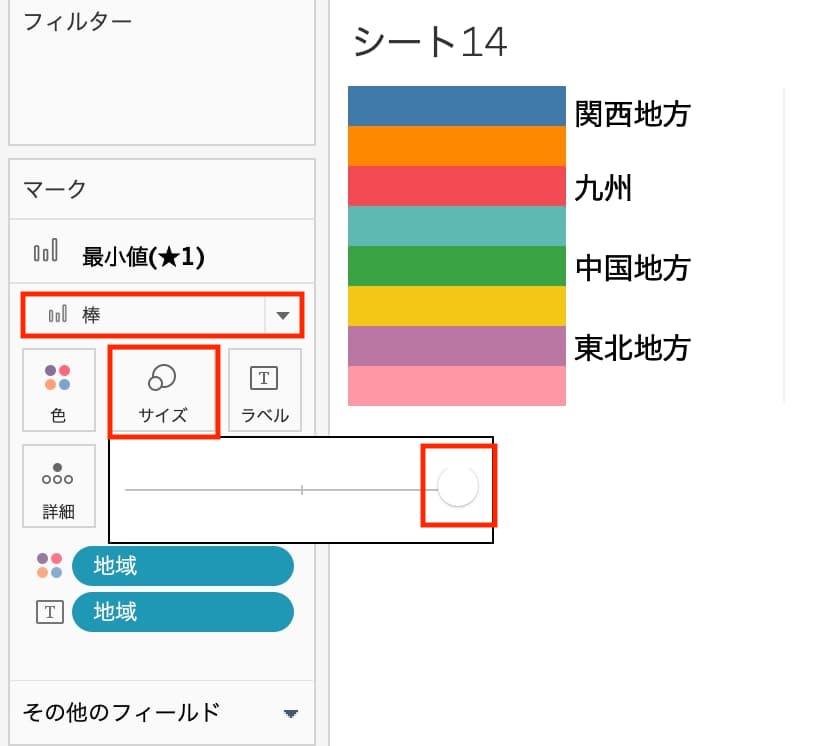Open the 棒 mark type dropdown arrow
814x746 pixels.
[x=283, y=315]
